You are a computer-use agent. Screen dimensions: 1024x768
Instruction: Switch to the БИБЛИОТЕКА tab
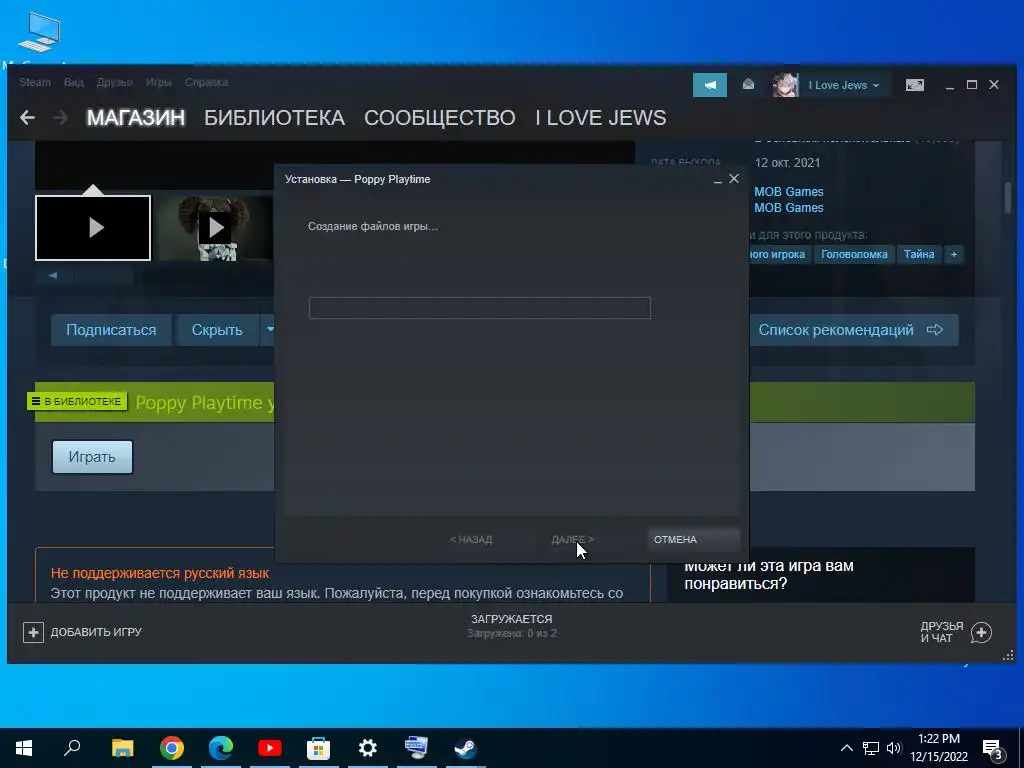point(274,118)
